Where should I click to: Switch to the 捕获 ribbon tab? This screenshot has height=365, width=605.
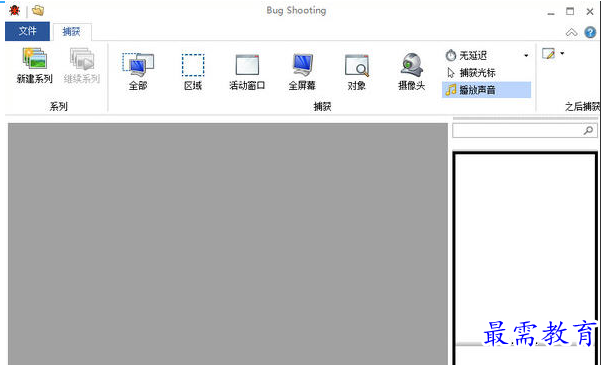click(71, 32)
